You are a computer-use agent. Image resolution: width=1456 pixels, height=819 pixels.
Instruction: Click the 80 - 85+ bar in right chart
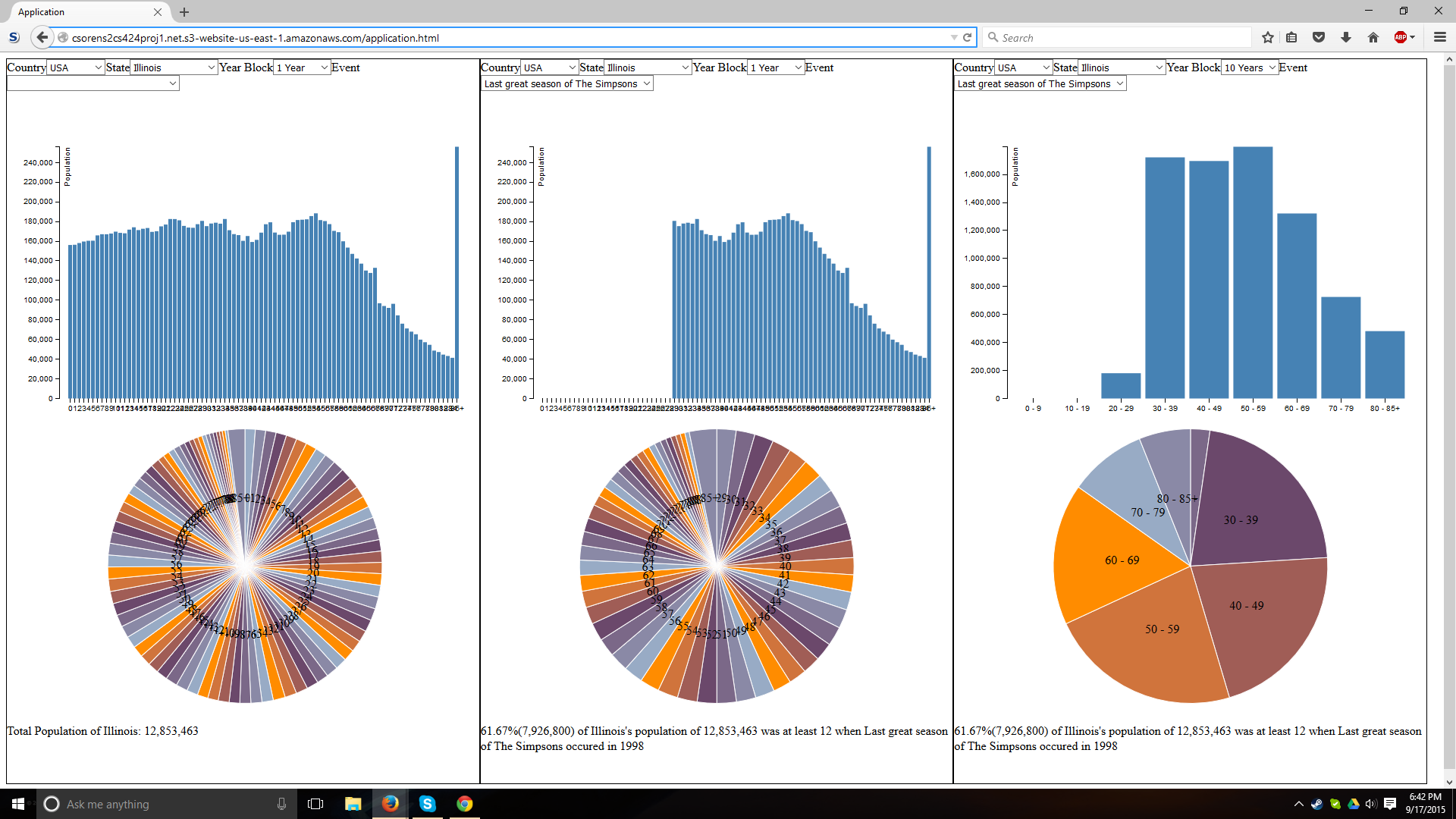click(1385, 365)
